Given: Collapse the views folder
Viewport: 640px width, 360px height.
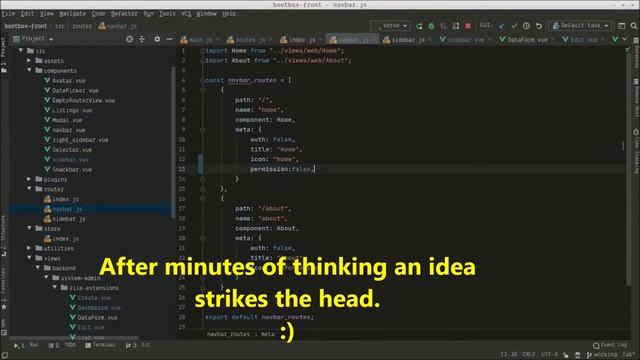Looking at the screenshot, I should 29,258.
